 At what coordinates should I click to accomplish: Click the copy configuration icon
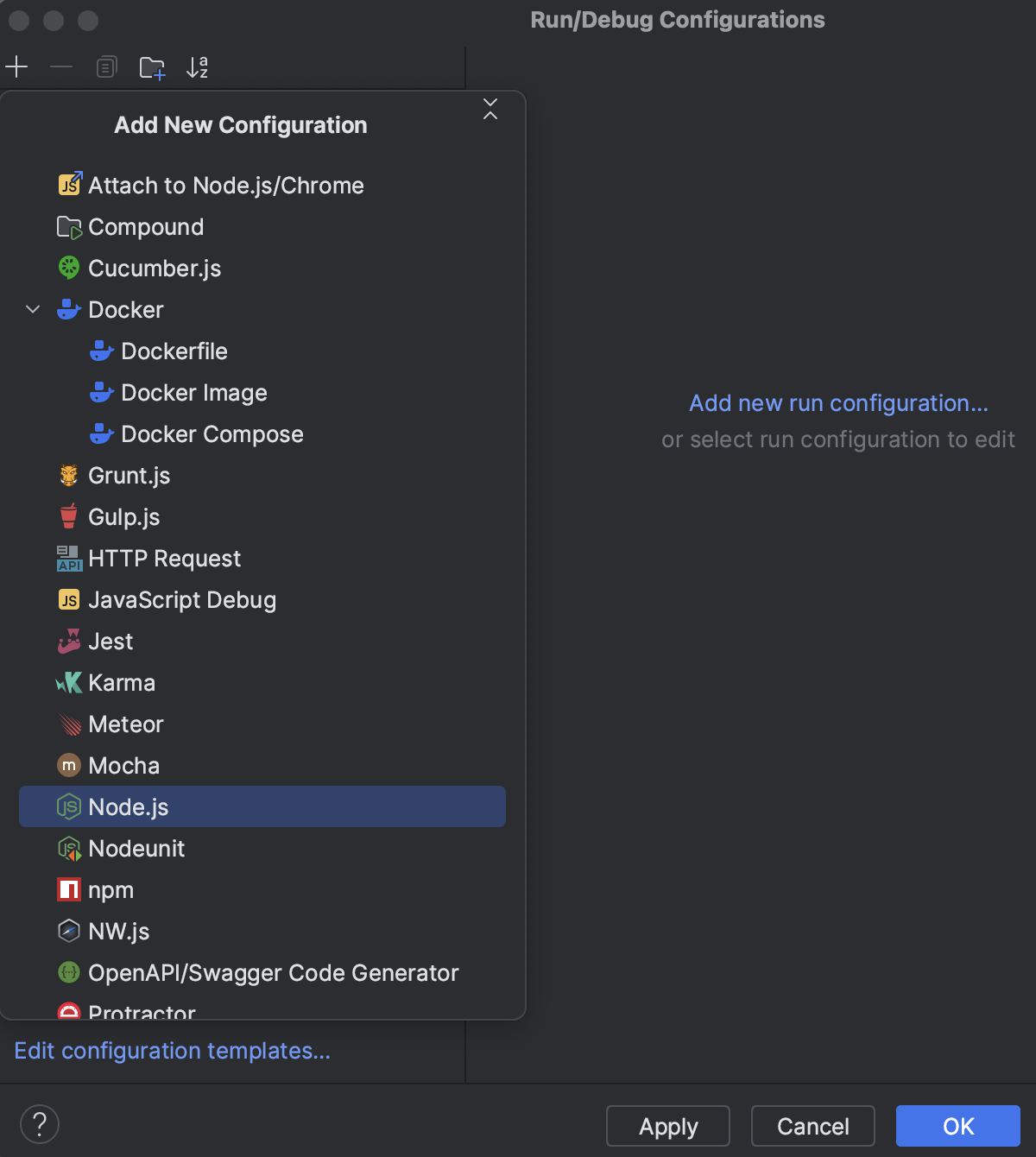pyautogui.click(x=106, y=66)
